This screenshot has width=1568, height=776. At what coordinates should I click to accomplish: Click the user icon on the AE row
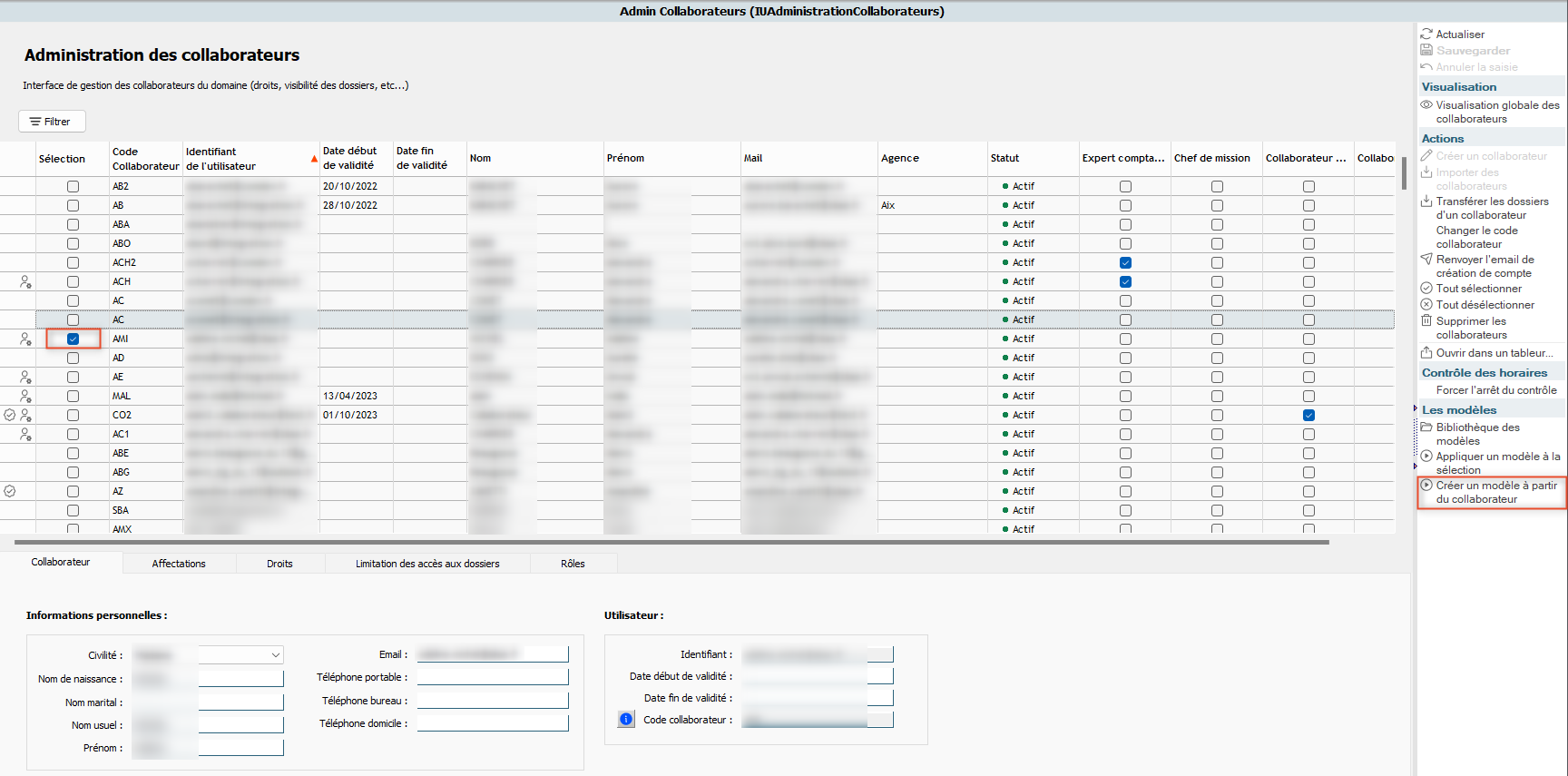(x=25, y=377)
